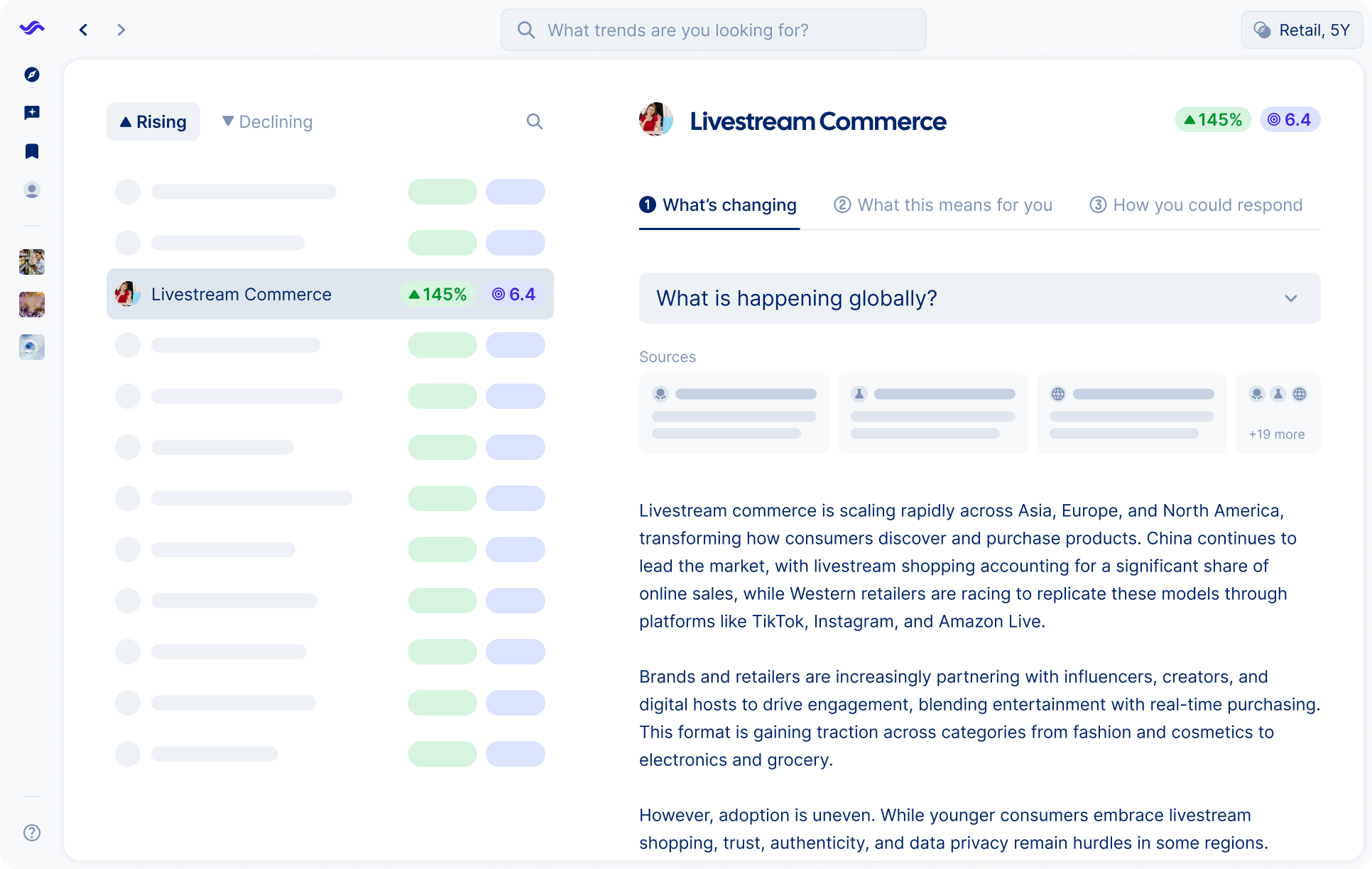
Task: Select the 'What's changing' tab
Action: [x=719, y=205]
